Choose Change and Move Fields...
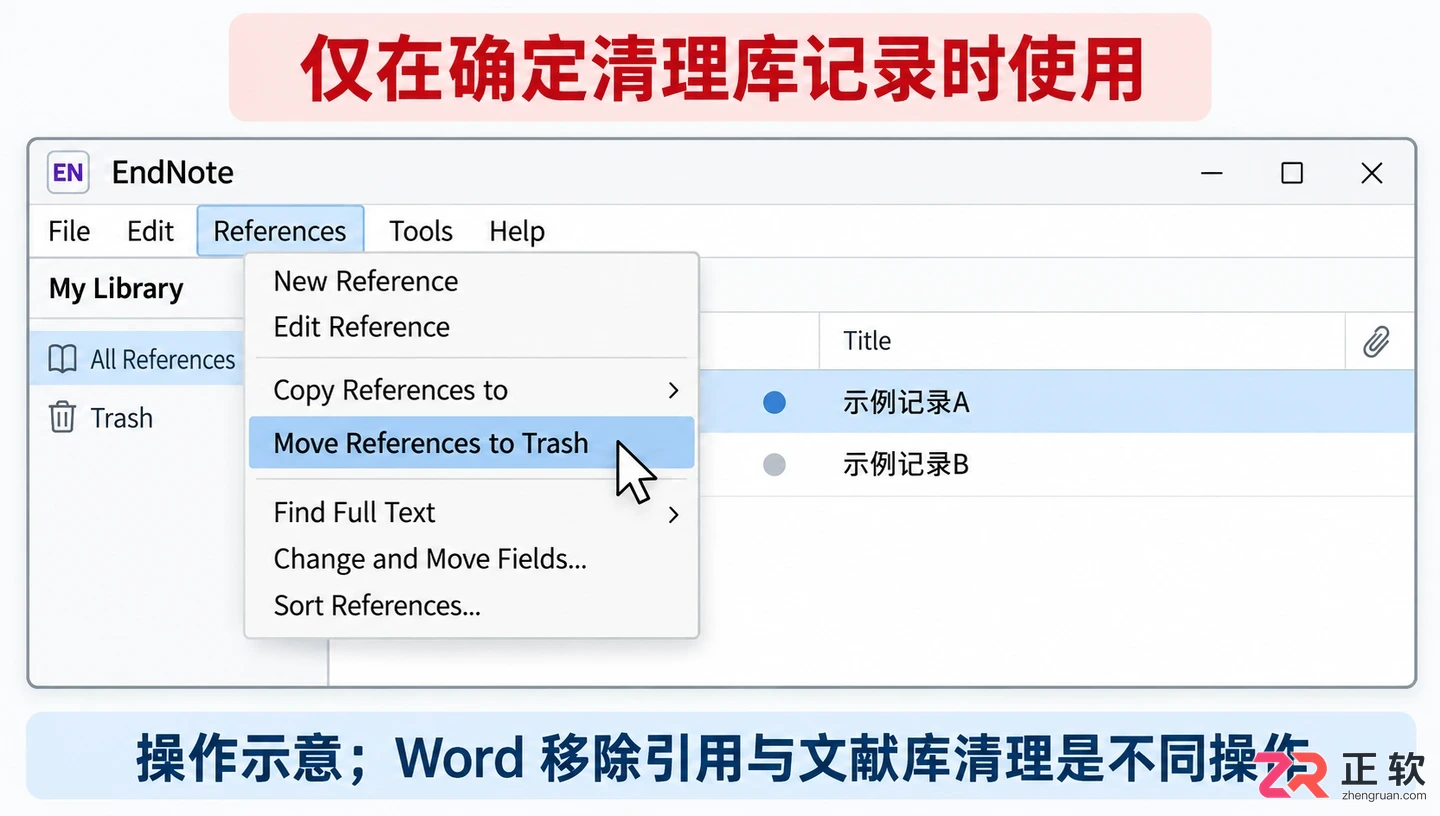The height and width of the screenshot is (816, 1440). [430, 559]
